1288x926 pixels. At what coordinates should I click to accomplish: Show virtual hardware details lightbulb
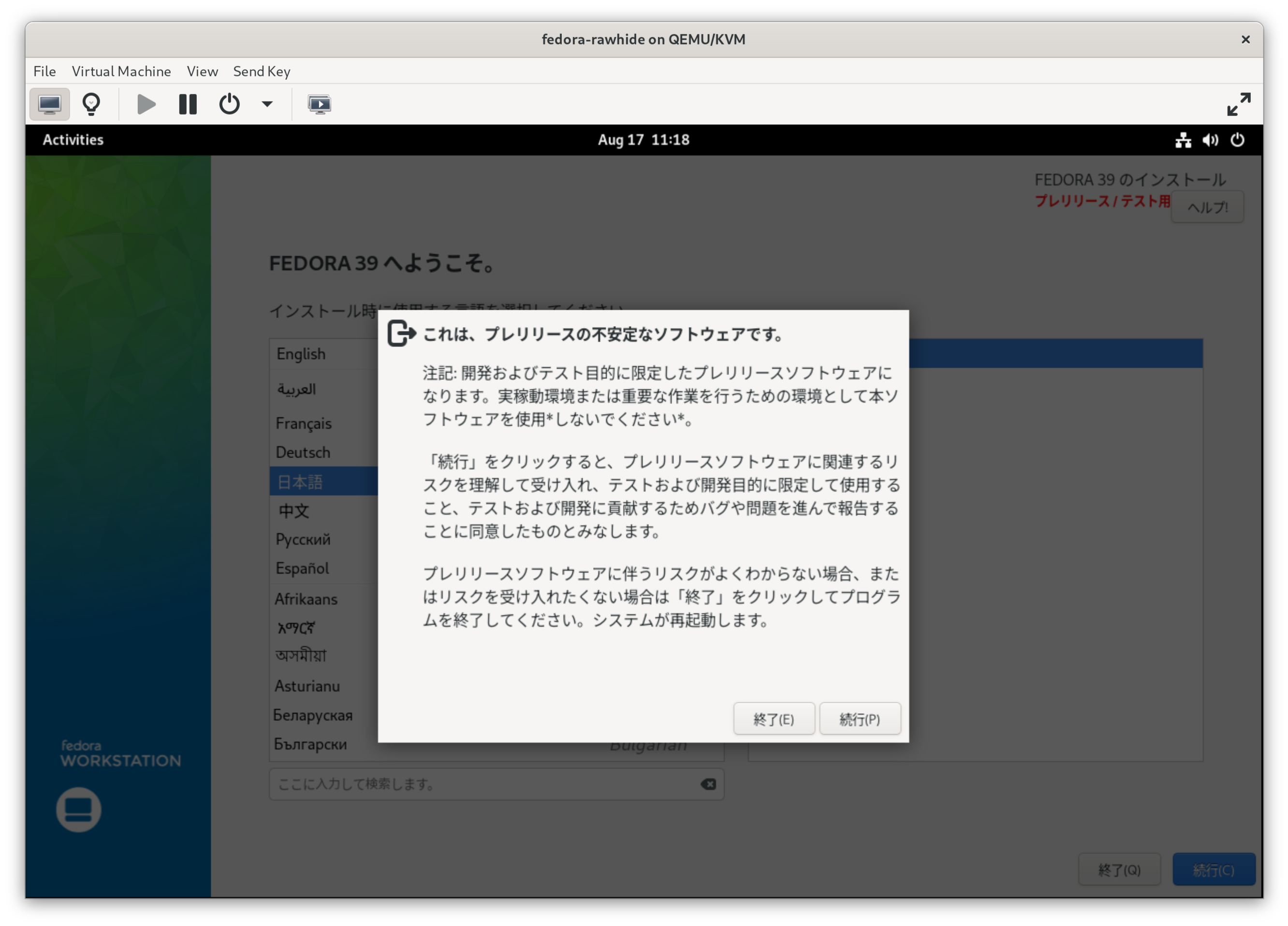tap(91, 104)
